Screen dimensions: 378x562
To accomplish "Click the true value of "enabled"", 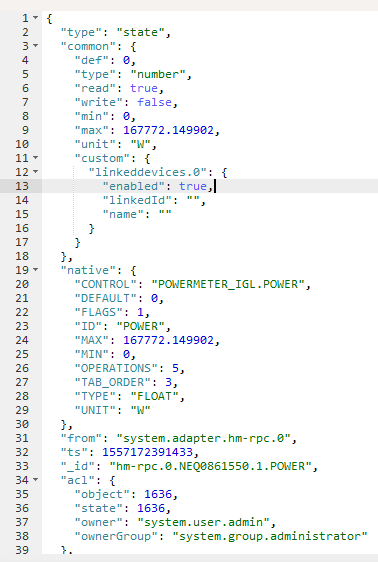I will tap(193, 186).
